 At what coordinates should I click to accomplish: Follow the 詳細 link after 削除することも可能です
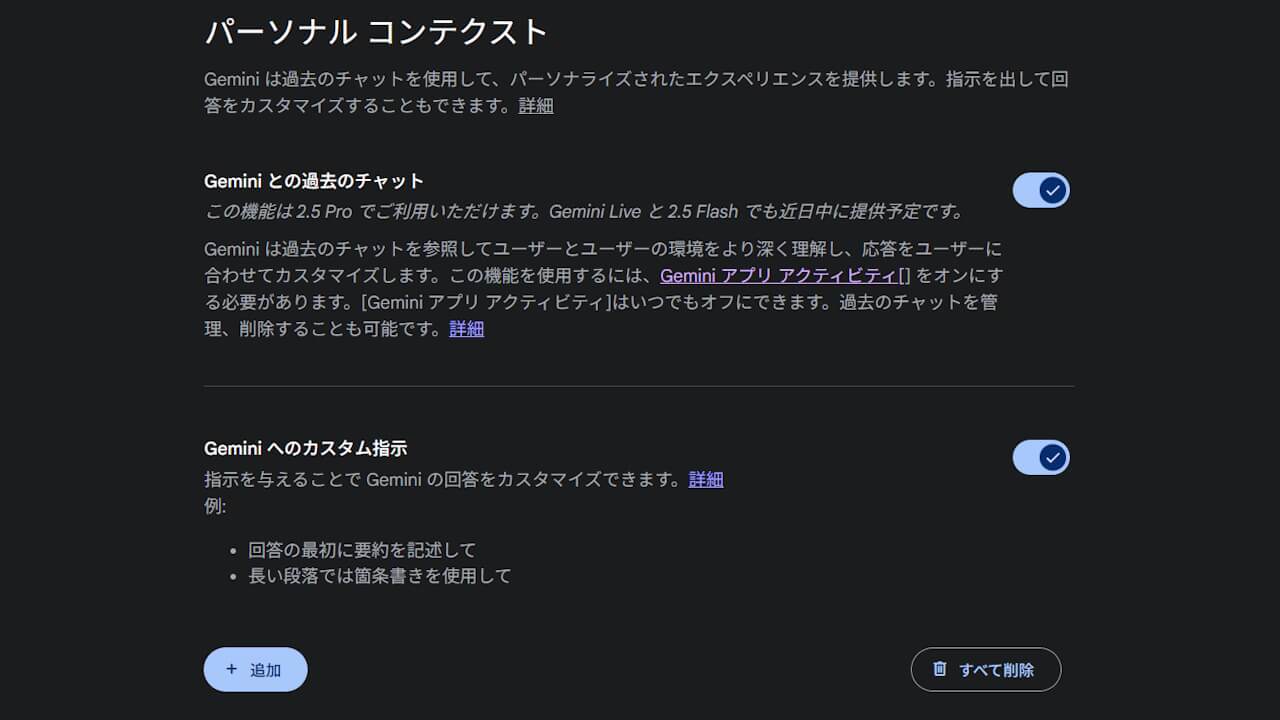467,328
